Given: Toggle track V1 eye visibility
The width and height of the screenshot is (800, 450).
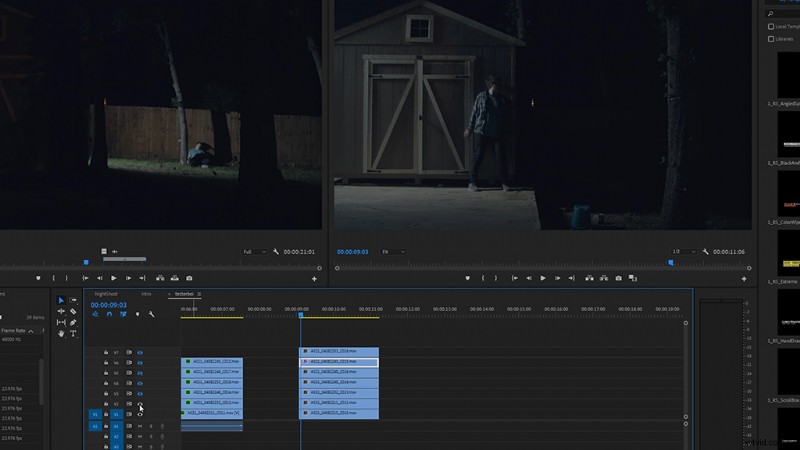Looking at the screenshot, I should click(x=140, y=414).
